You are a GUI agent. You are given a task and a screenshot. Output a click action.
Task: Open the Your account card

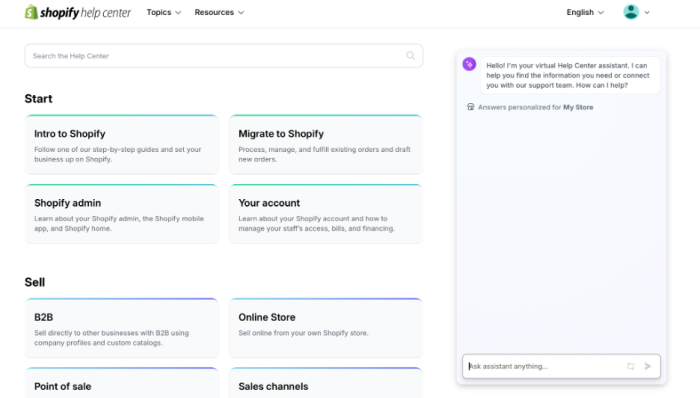point(325,213)
